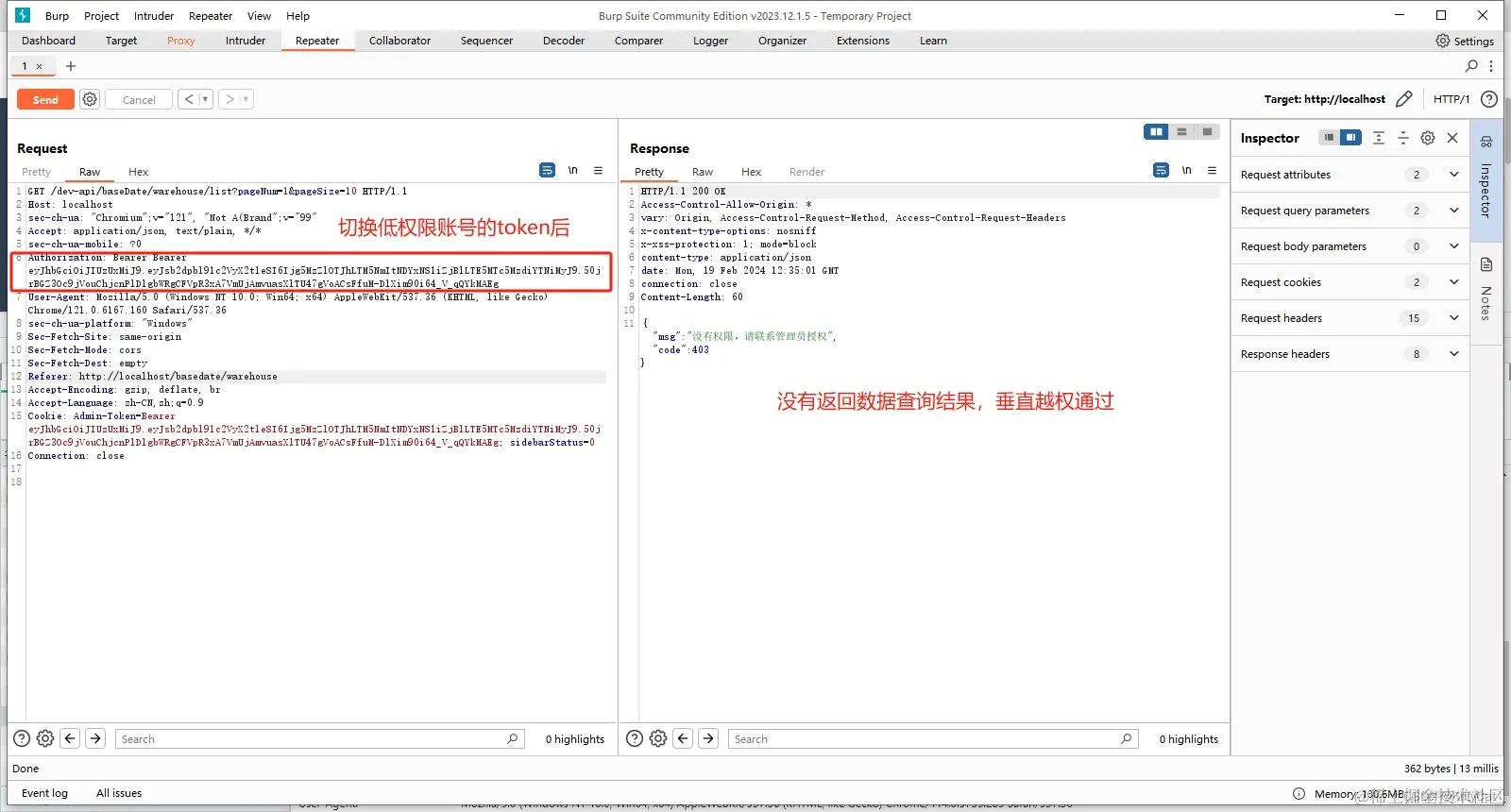Viewport: 1511px width, 812px height.
Task: Close Repeater tab 1
Action: click(39, 66)
